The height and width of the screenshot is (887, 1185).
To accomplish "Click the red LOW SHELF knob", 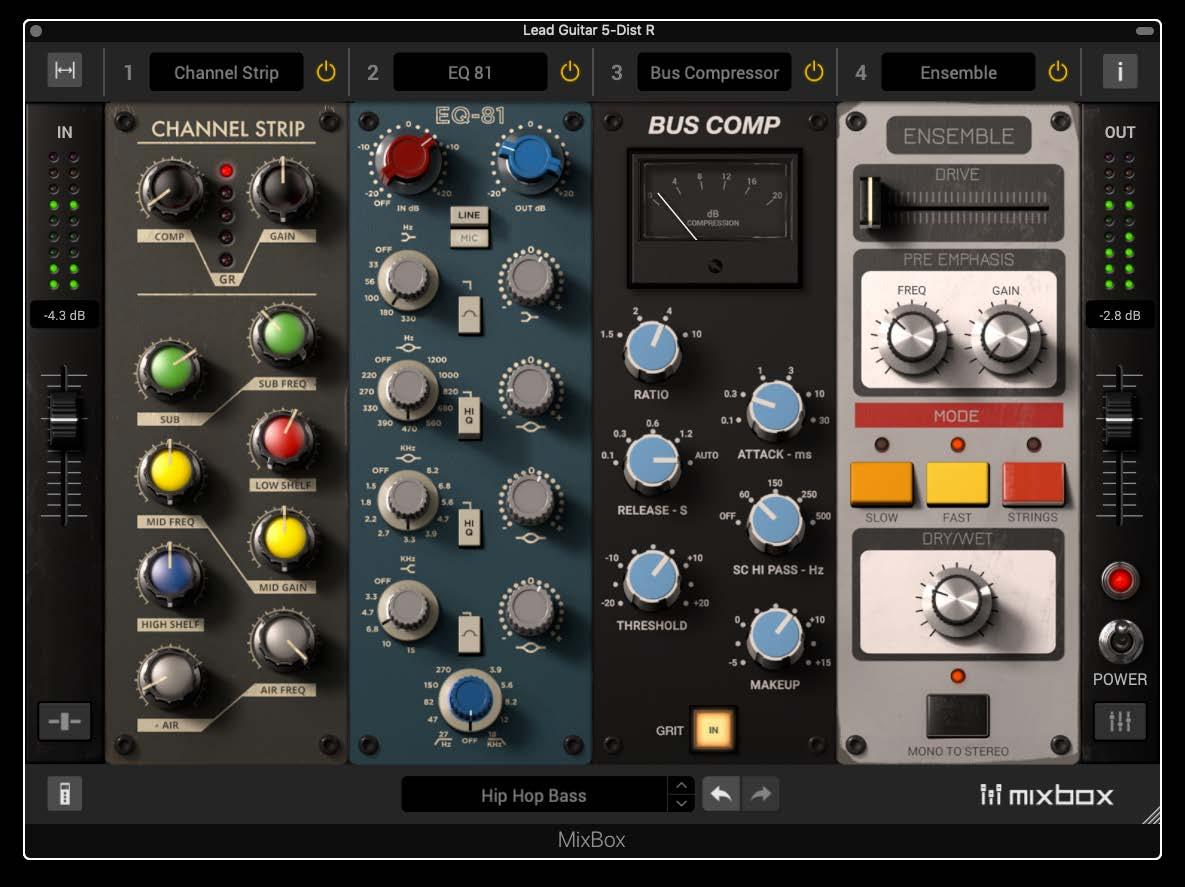I will point(283,438).
